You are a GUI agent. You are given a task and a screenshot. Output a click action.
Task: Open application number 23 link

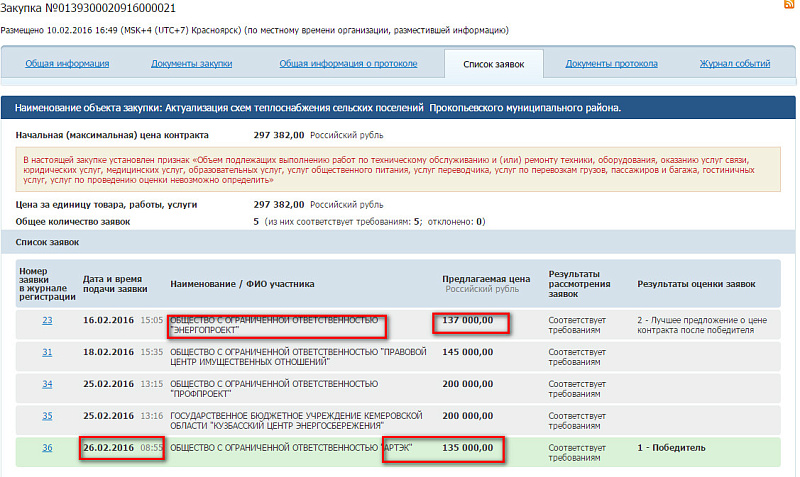pyautogui.click(x=47, y=320)
